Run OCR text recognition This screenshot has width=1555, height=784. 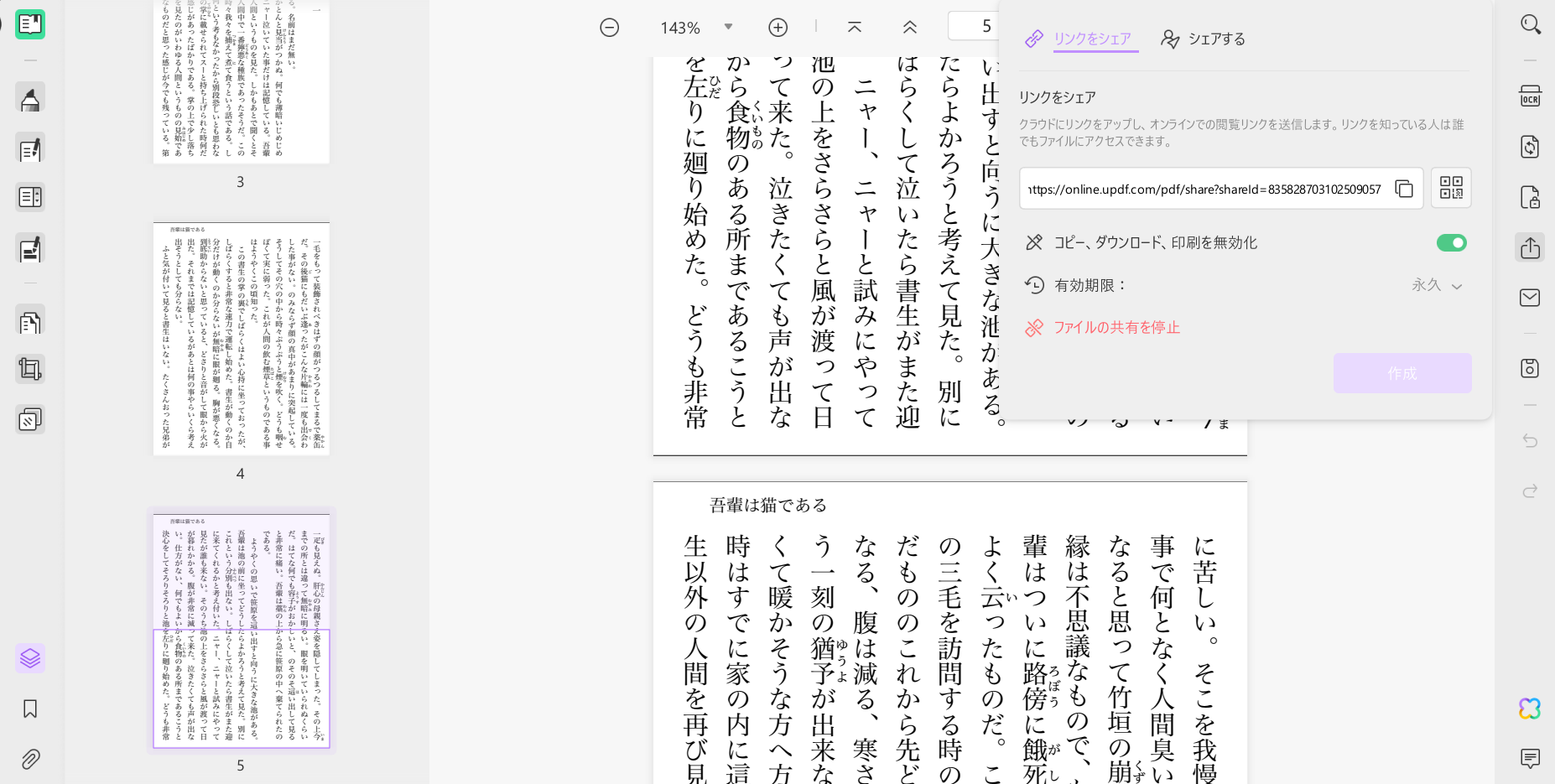(1531, 96)
